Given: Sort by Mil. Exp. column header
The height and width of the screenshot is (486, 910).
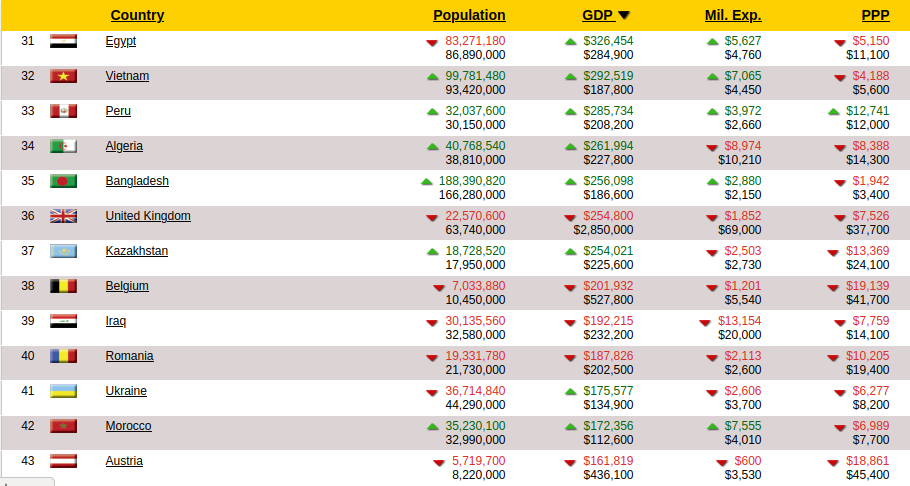Looking at the screenshot, I should [x=733, y=15].
